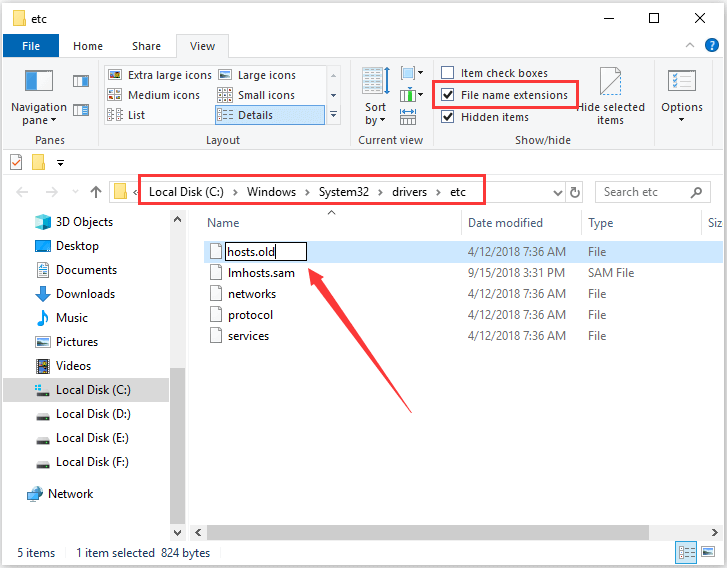Click the horizontal scrollbar thumb of the file list
Image resolution: width=727 pixels, height=568 pixels.
coord(427,532)
